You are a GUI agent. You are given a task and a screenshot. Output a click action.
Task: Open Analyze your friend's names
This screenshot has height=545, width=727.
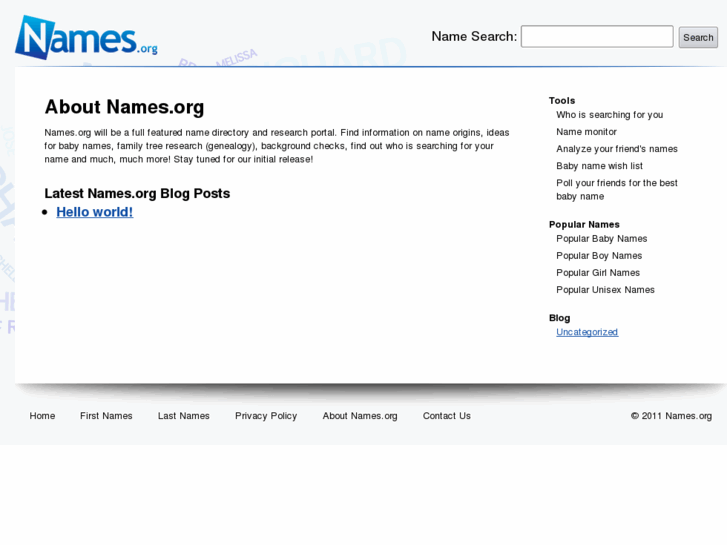click(x=617, y=149)
